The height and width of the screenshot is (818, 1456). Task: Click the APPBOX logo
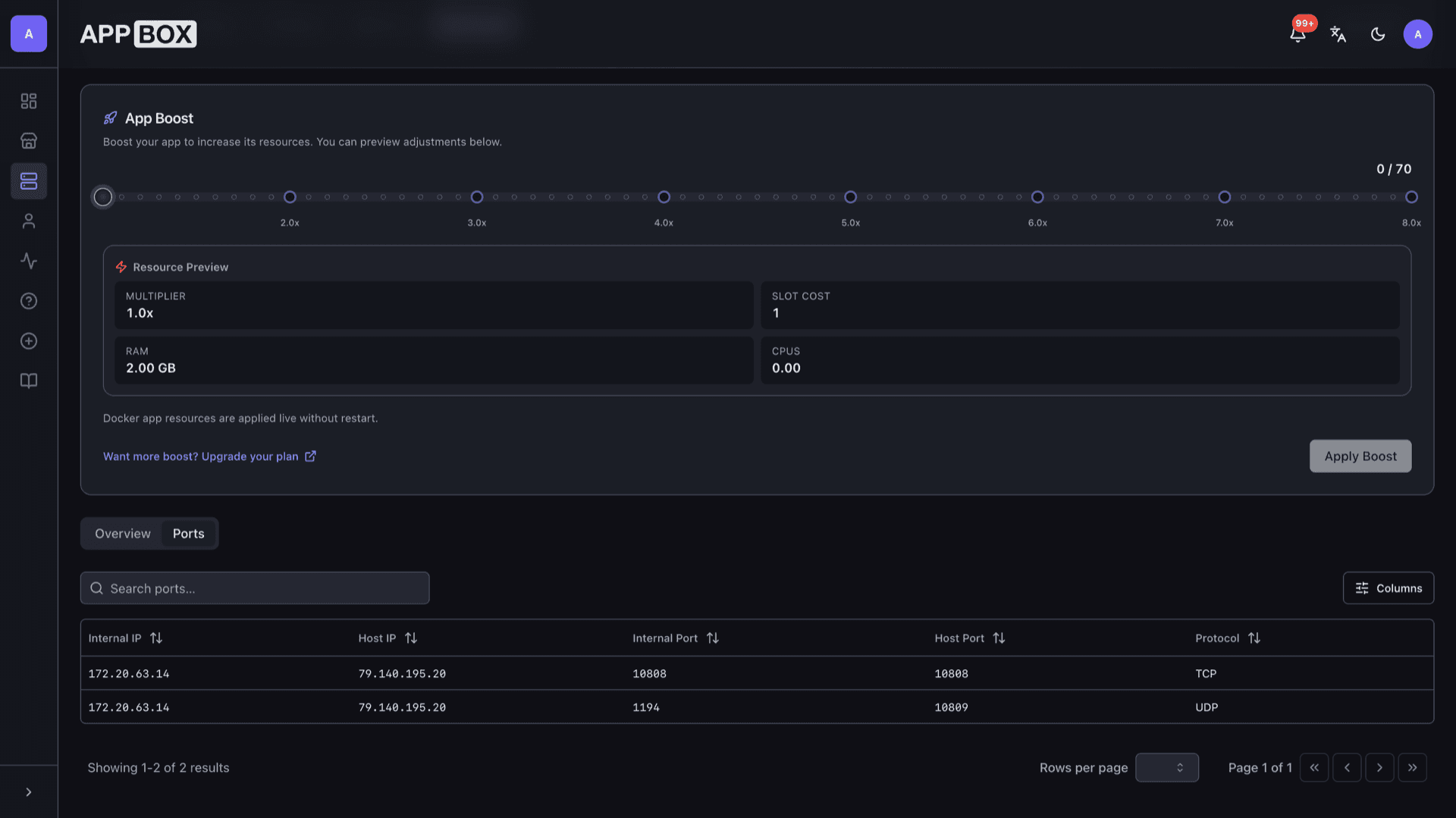[x=138, y=34]
